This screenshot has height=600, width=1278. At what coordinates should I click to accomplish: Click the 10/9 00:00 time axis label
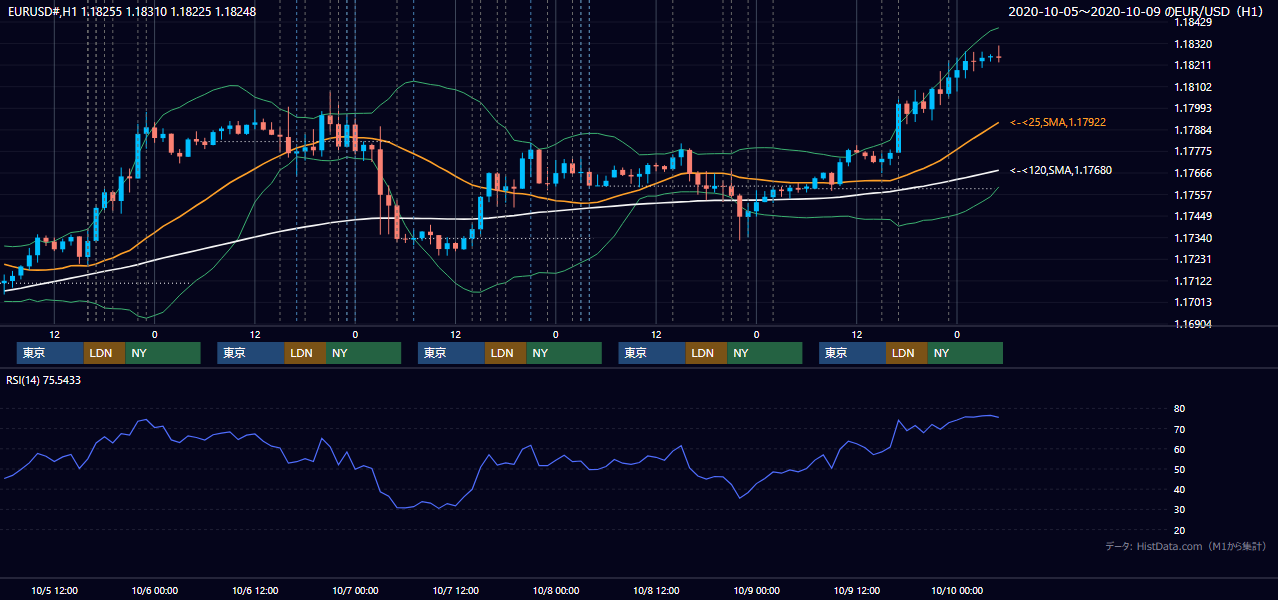tap(756, 590)
